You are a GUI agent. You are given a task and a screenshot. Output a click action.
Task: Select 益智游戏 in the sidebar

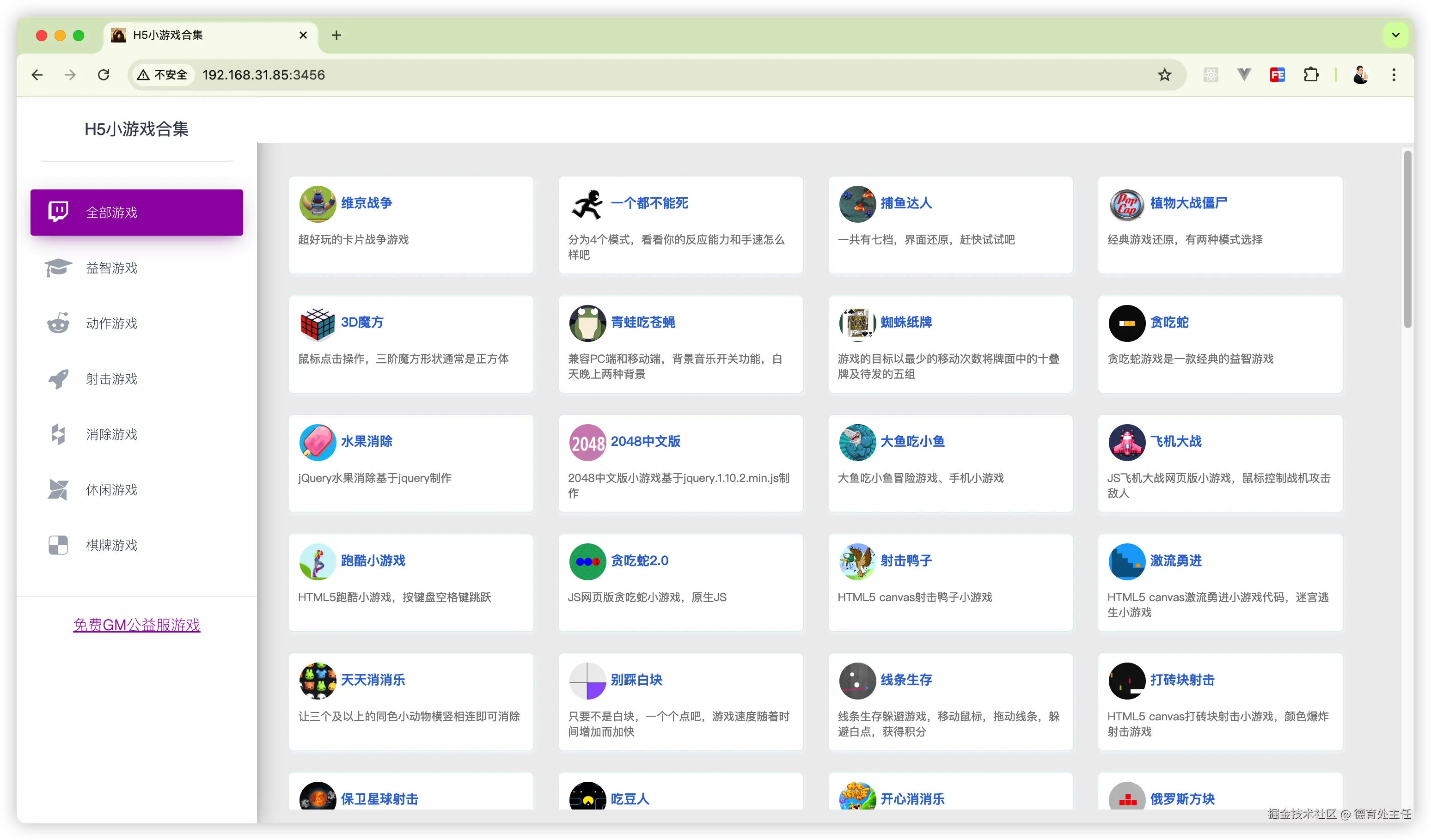[x=112, y=268]
